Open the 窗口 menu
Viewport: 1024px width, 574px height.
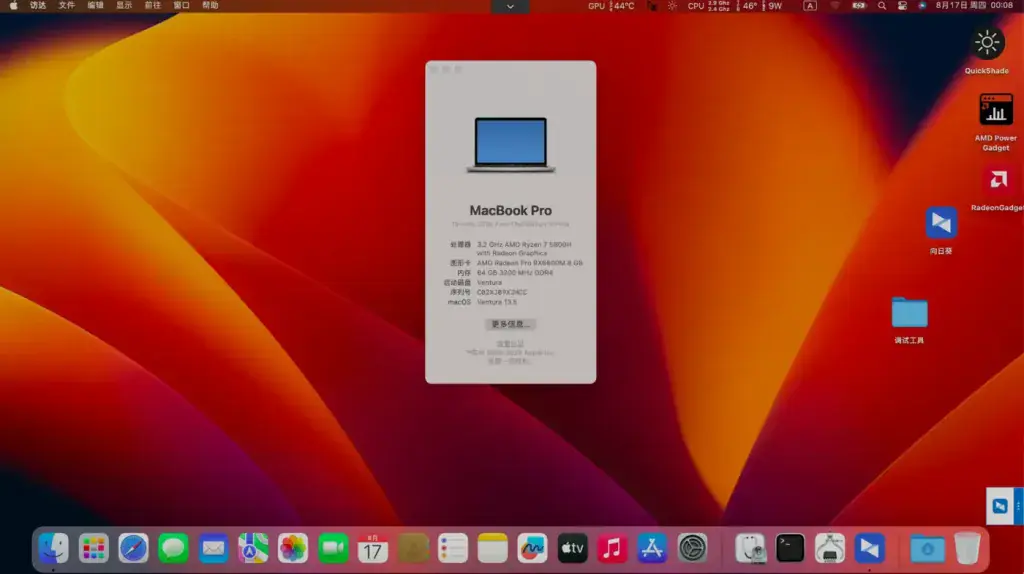[x=181, y=5]
